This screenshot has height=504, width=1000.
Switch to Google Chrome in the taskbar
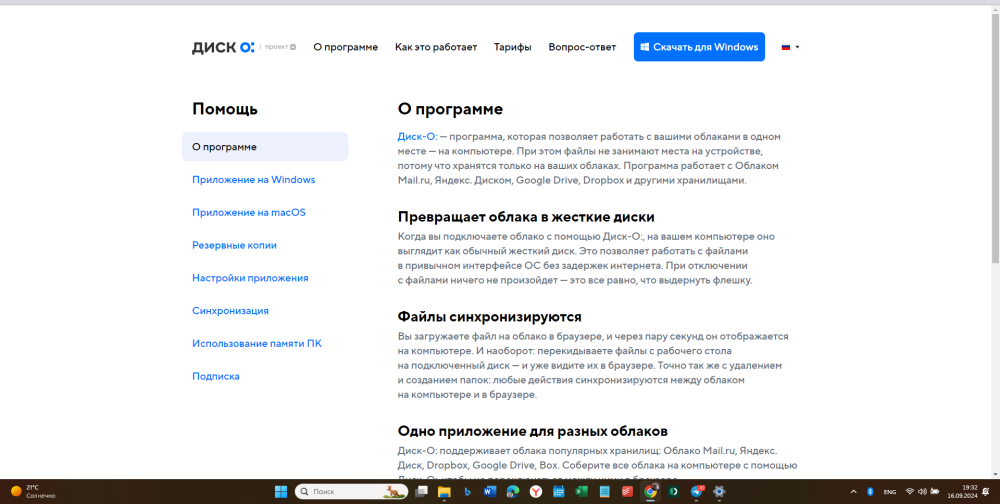pyautogui.click(x=651, y=492)
